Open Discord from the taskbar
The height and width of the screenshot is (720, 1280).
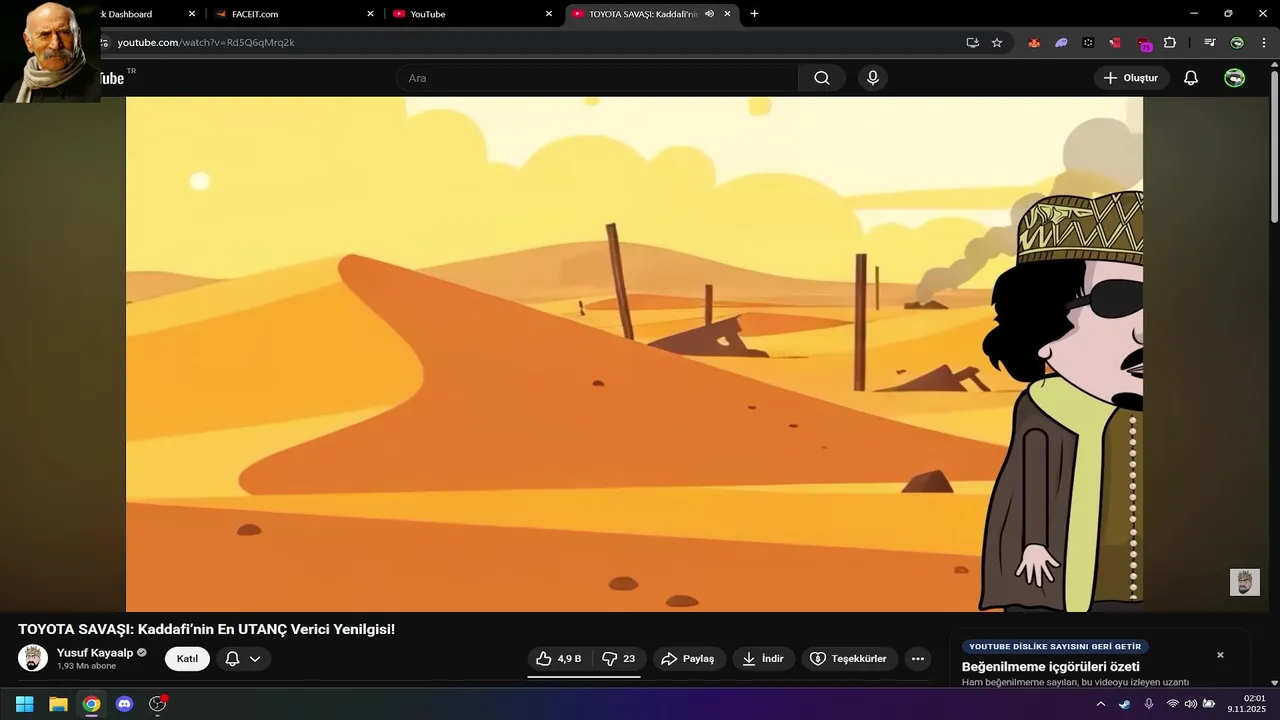tap(124, 704)
